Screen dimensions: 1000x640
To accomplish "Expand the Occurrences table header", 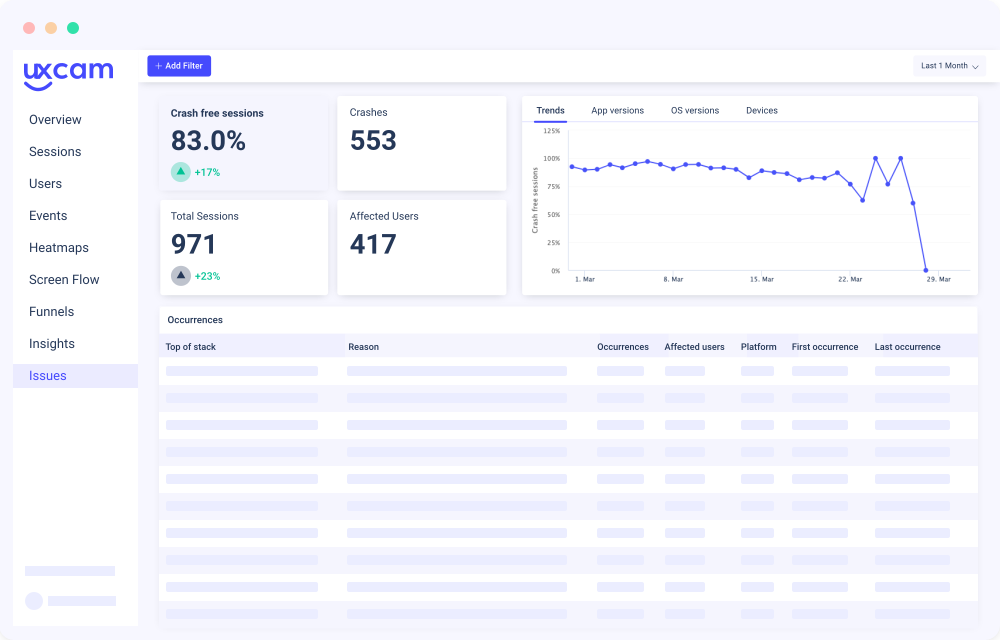I will (195, 320).
